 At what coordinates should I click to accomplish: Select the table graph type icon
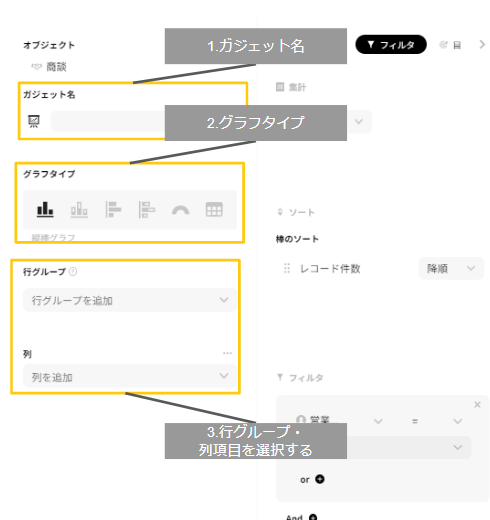click(x=214, y=210)
